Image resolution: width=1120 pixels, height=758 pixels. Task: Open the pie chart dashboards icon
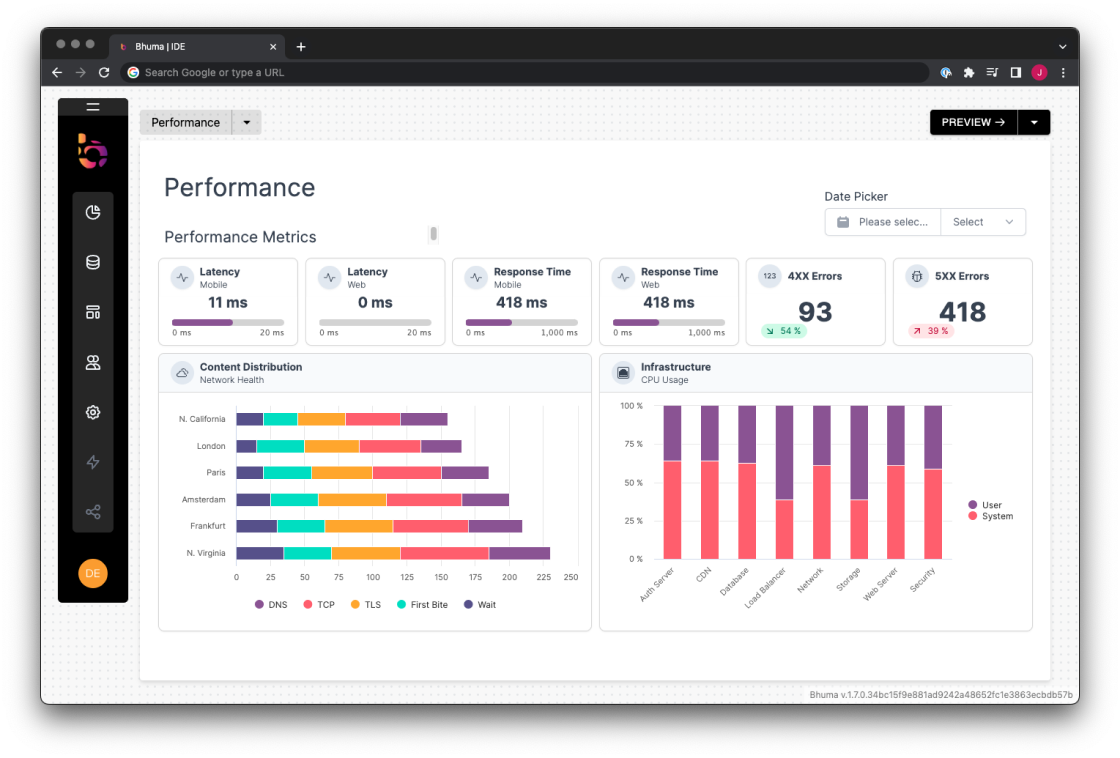[93, 212]
